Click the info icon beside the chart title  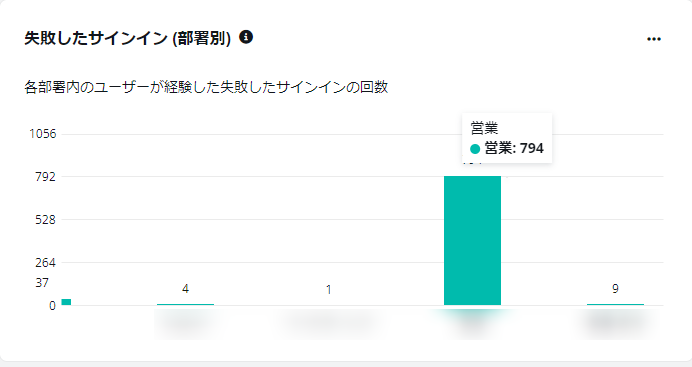click(246, 37)
